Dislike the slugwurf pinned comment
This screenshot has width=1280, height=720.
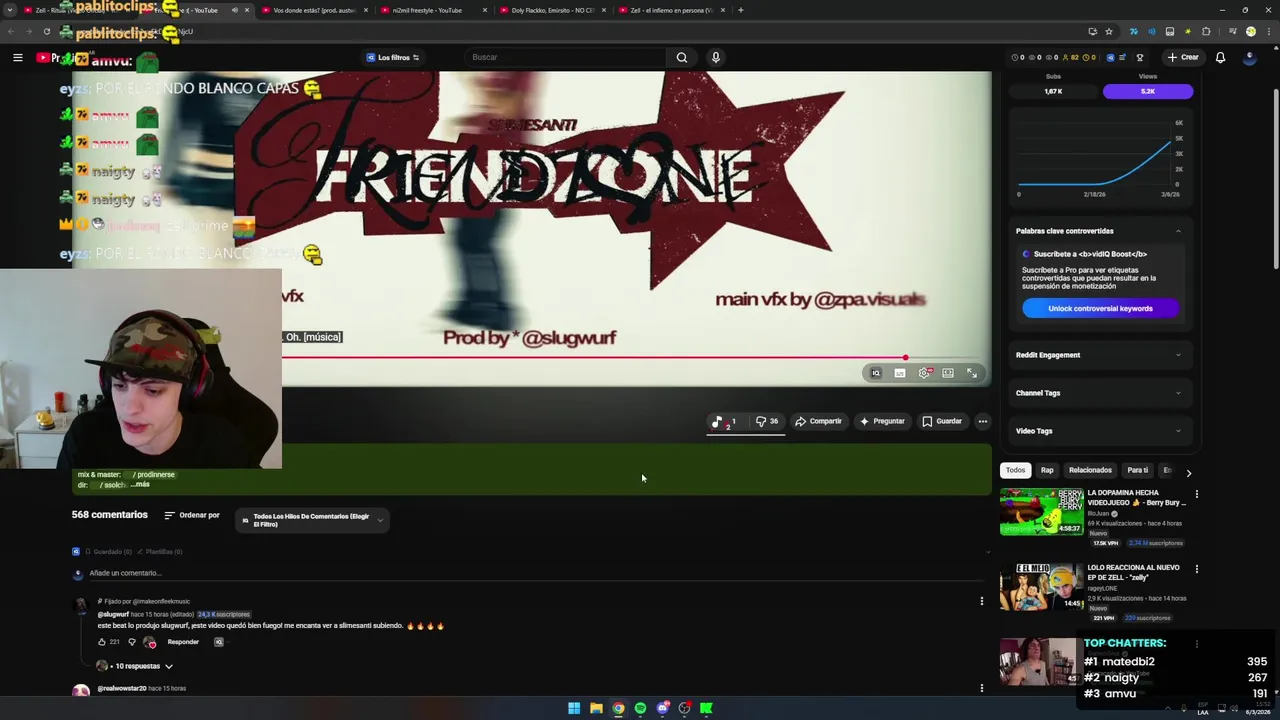131,642
